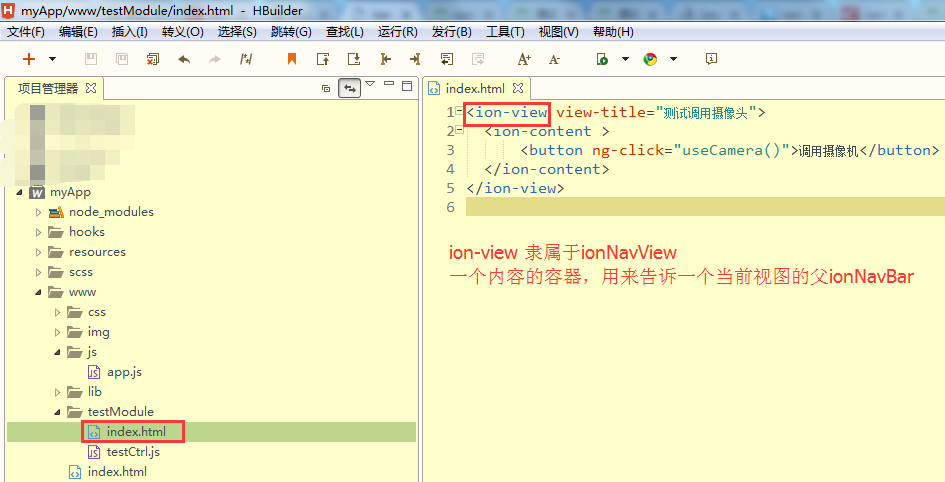This screenshot has height=482, width=945.
Task: Expand the lib folder
Action: point(57,392)
